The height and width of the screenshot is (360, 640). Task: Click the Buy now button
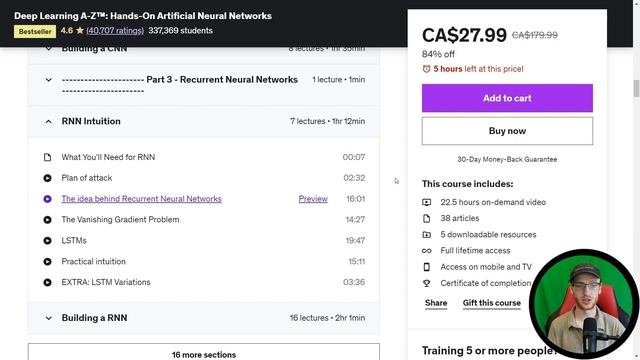pos(507,131)
